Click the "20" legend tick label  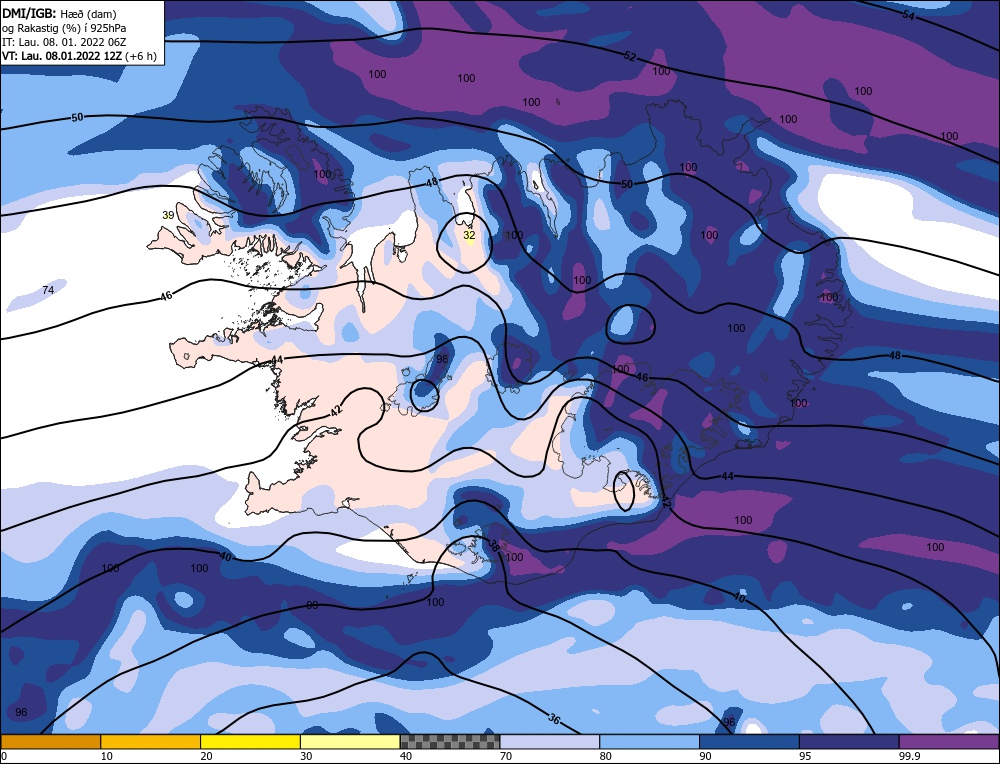pyautogui.click(x=207, y=756)
